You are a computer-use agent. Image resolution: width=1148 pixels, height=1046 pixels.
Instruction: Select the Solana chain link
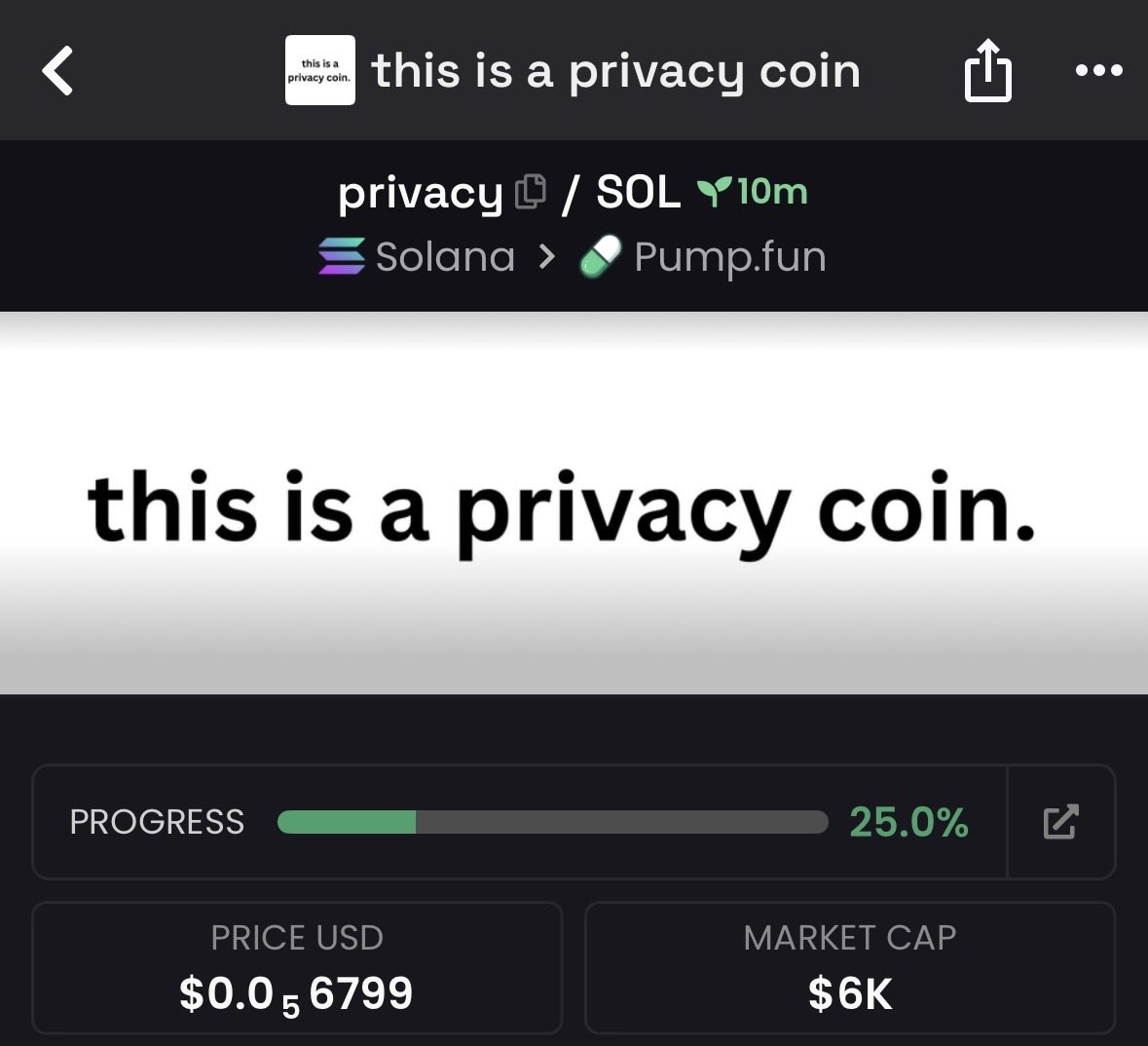tap(445, 257)
